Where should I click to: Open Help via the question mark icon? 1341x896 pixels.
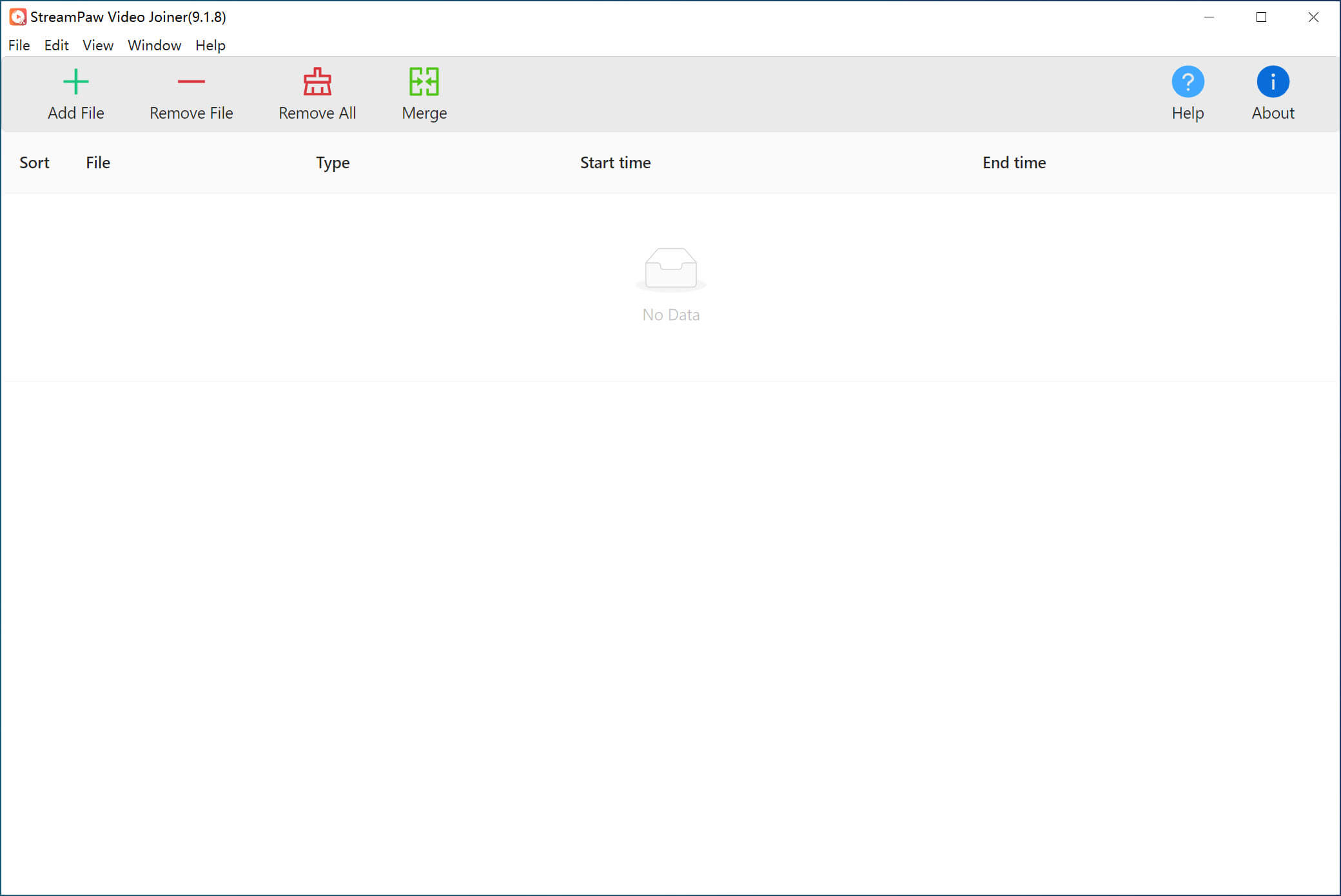pyautogui.click(x=1187, y=81)
